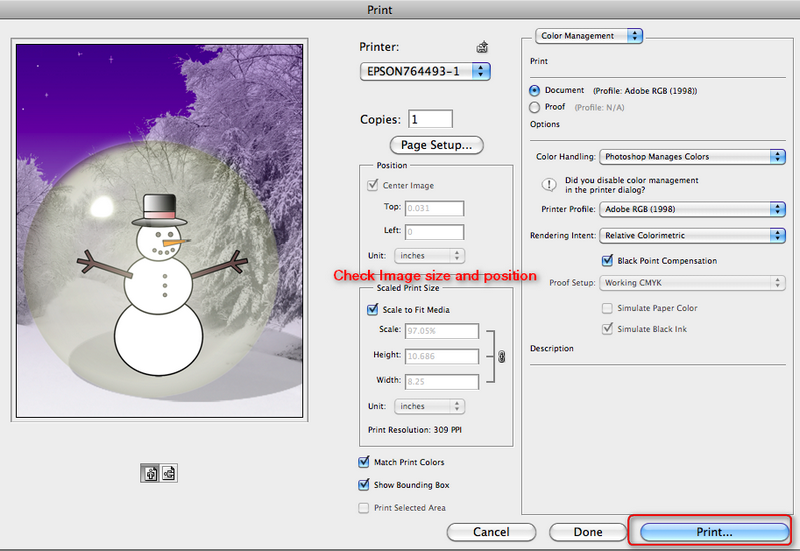Image resolution: width=800 pixels, height=551 pixels.
Task: Click the Copies input field
Action: pyautogui.click(x=430, y=119)
